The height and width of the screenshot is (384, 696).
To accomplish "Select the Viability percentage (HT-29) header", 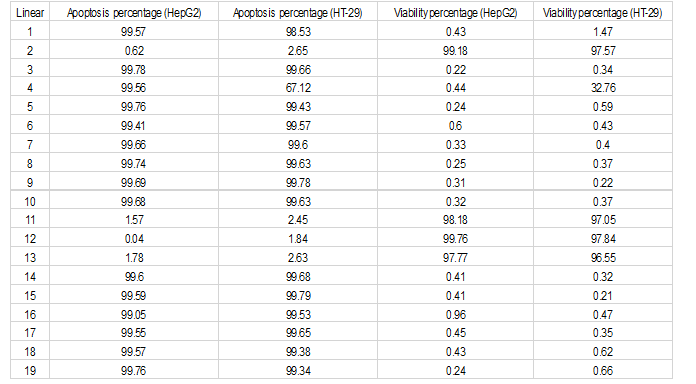I will (x=603, y=12).
